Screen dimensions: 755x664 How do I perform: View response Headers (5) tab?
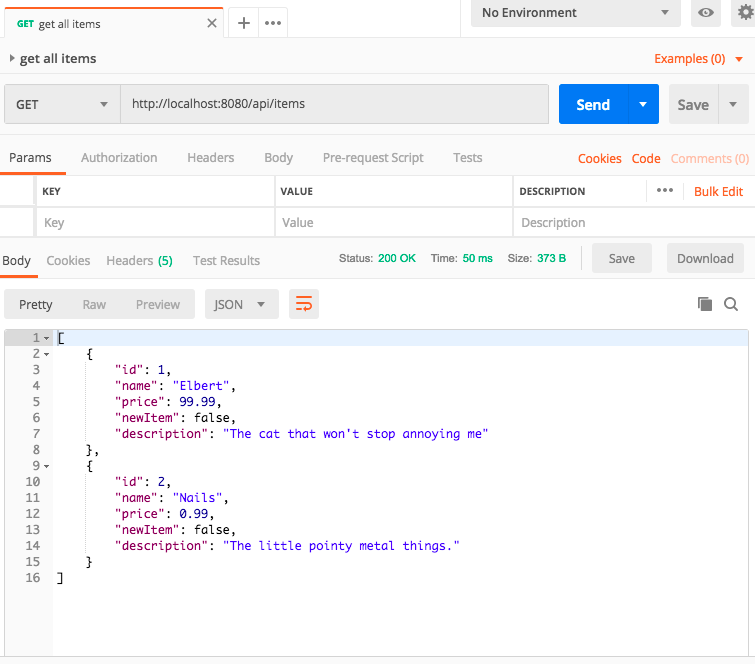tap(139, 260)
